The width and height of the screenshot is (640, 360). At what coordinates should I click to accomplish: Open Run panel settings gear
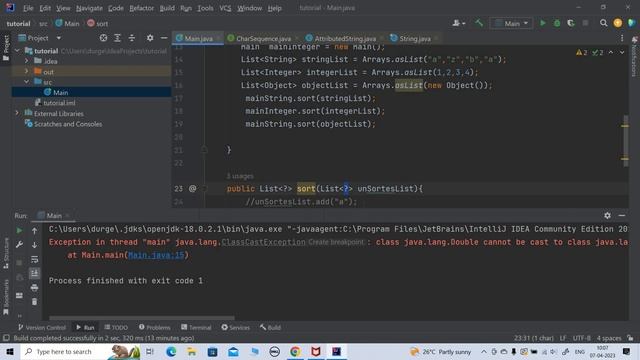tap(607, 215)
